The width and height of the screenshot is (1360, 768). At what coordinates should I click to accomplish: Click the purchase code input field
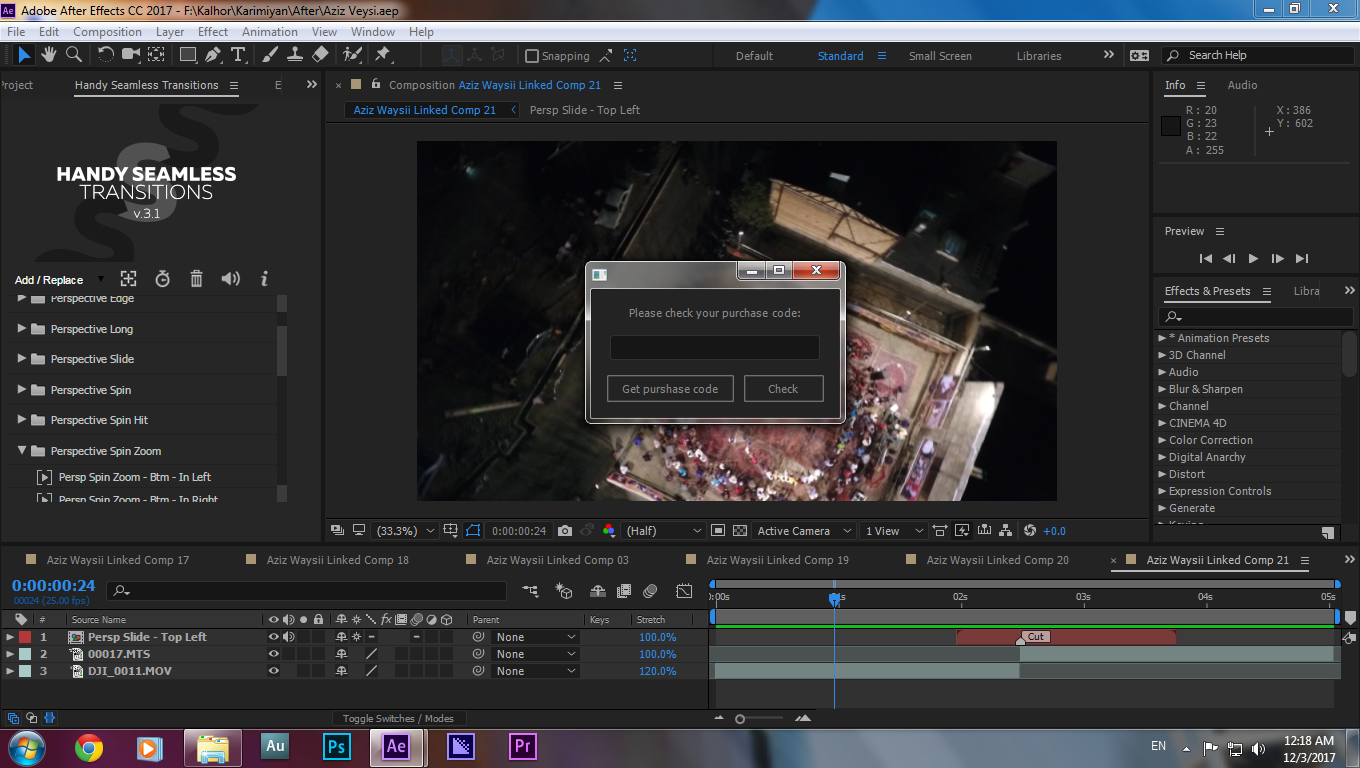(715, 347)
